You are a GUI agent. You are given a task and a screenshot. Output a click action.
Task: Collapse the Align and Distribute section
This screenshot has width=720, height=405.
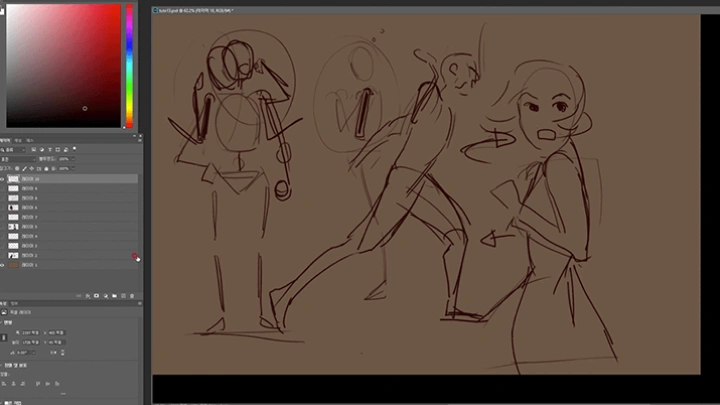[x=1, y=365]
